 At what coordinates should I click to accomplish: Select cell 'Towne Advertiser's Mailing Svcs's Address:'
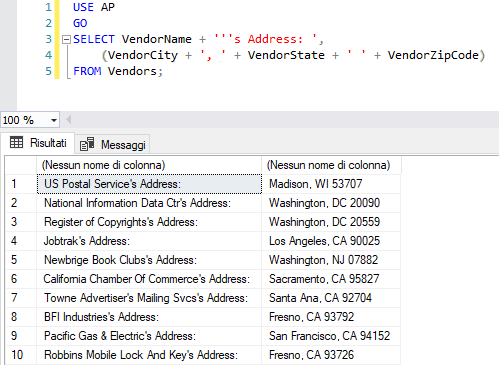[x=149, y=298]
